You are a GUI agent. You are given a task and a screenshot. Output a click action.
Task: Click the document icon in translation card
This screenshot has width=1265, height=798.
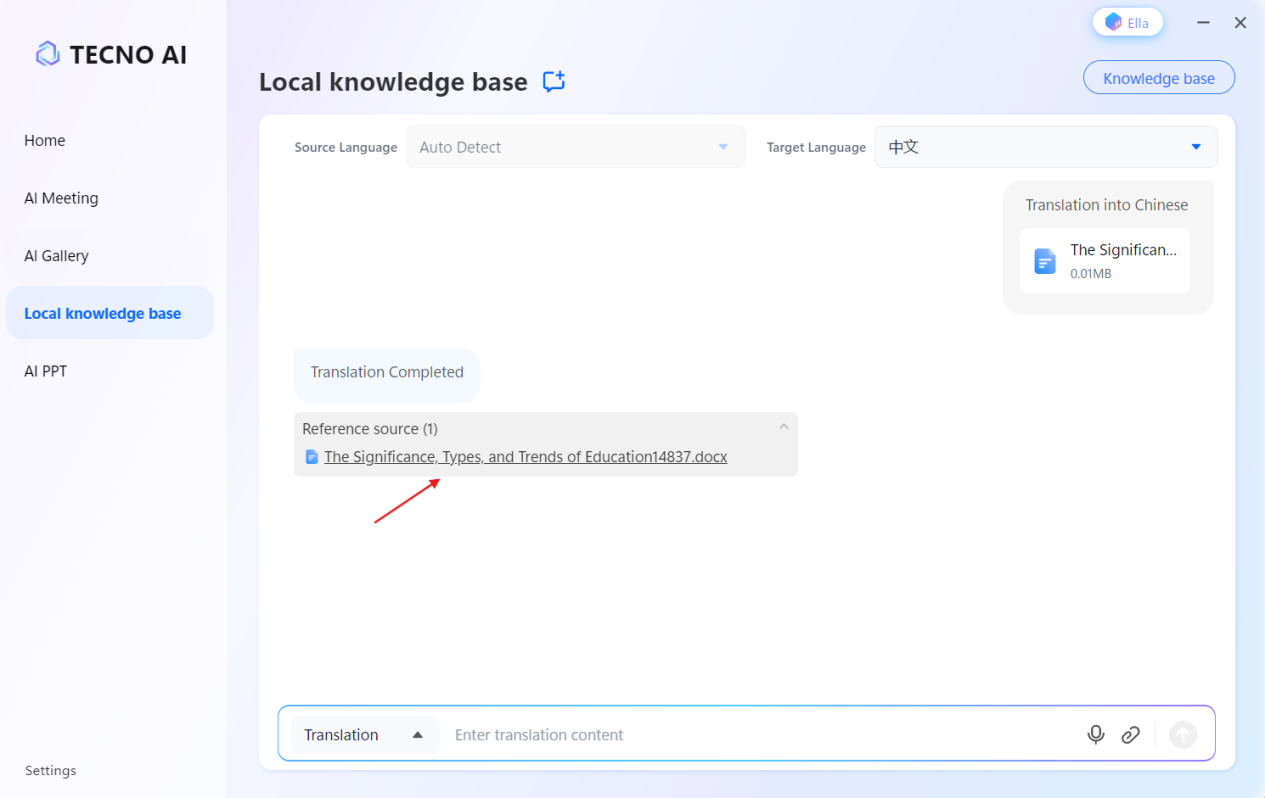pos(1045,261)
